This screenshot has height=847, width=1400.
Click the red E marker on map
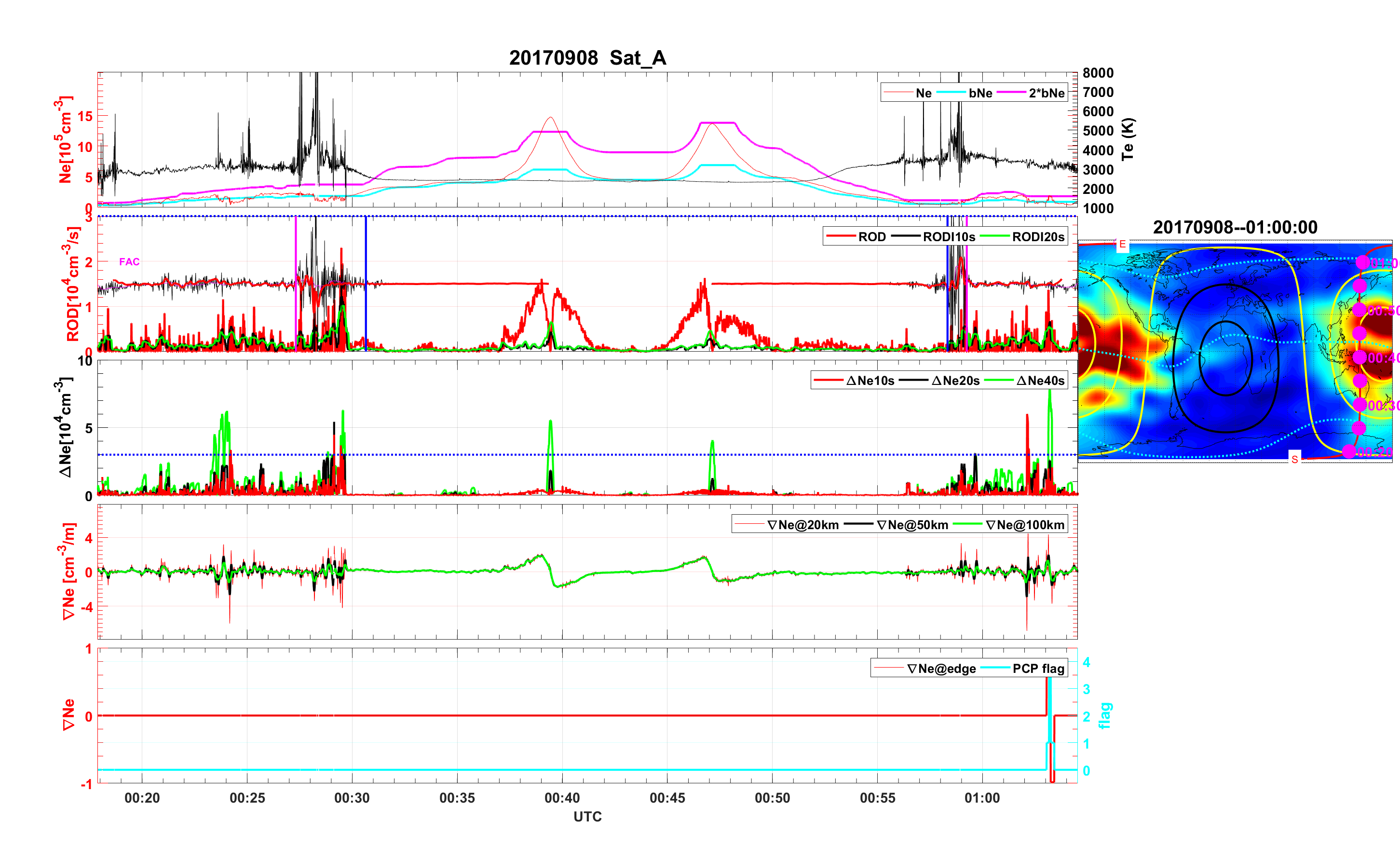click(x=1122, y=245)
